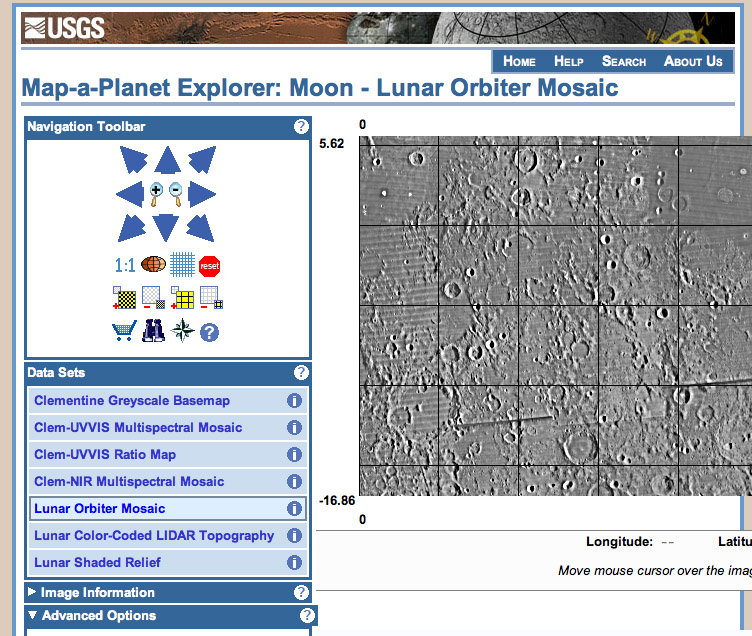Click the zoom out magnifier icon
This screenshot has height=636, width=752.
point(176,193)
